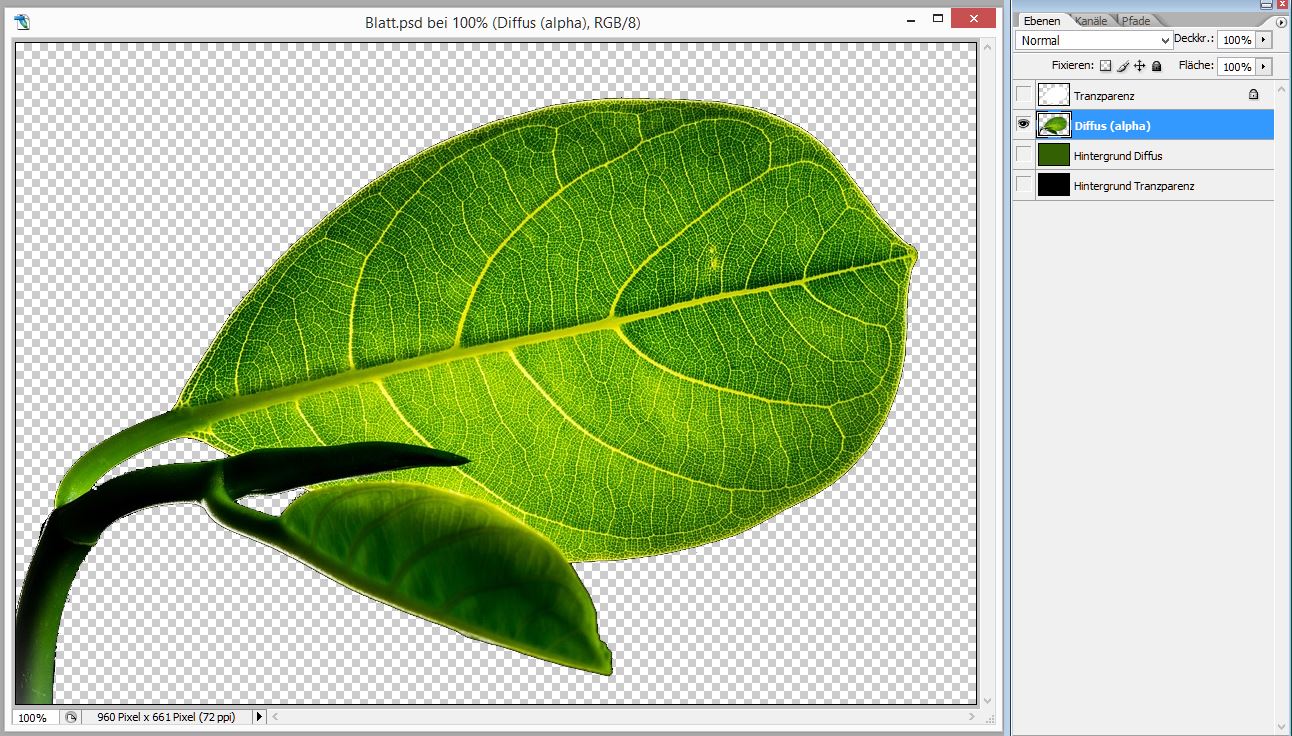Select the Hintergrund Diffus layer name
The image size is (1292, 736).
coord(1118,156)
